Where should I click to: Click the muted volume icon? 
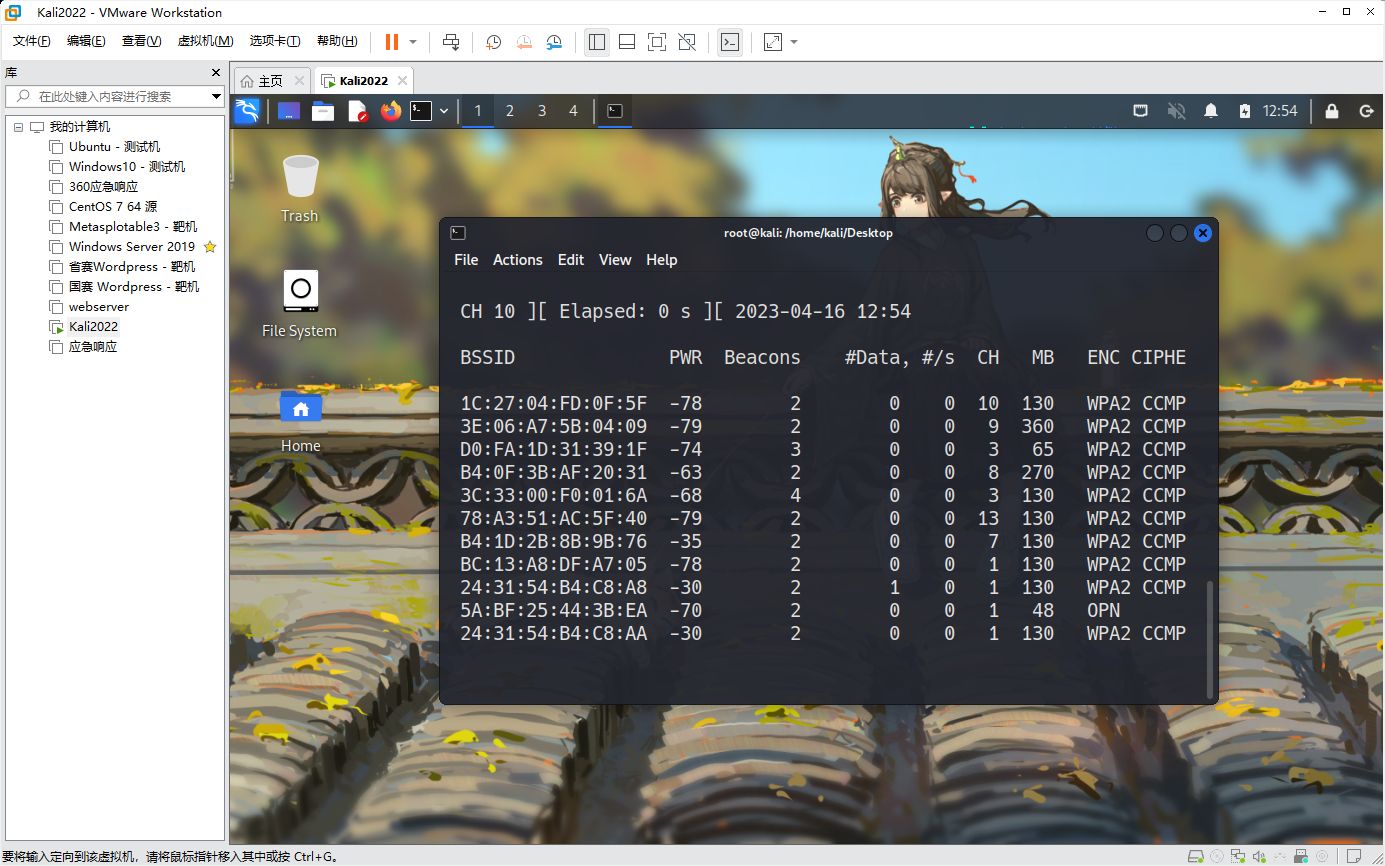[1176, 111]
